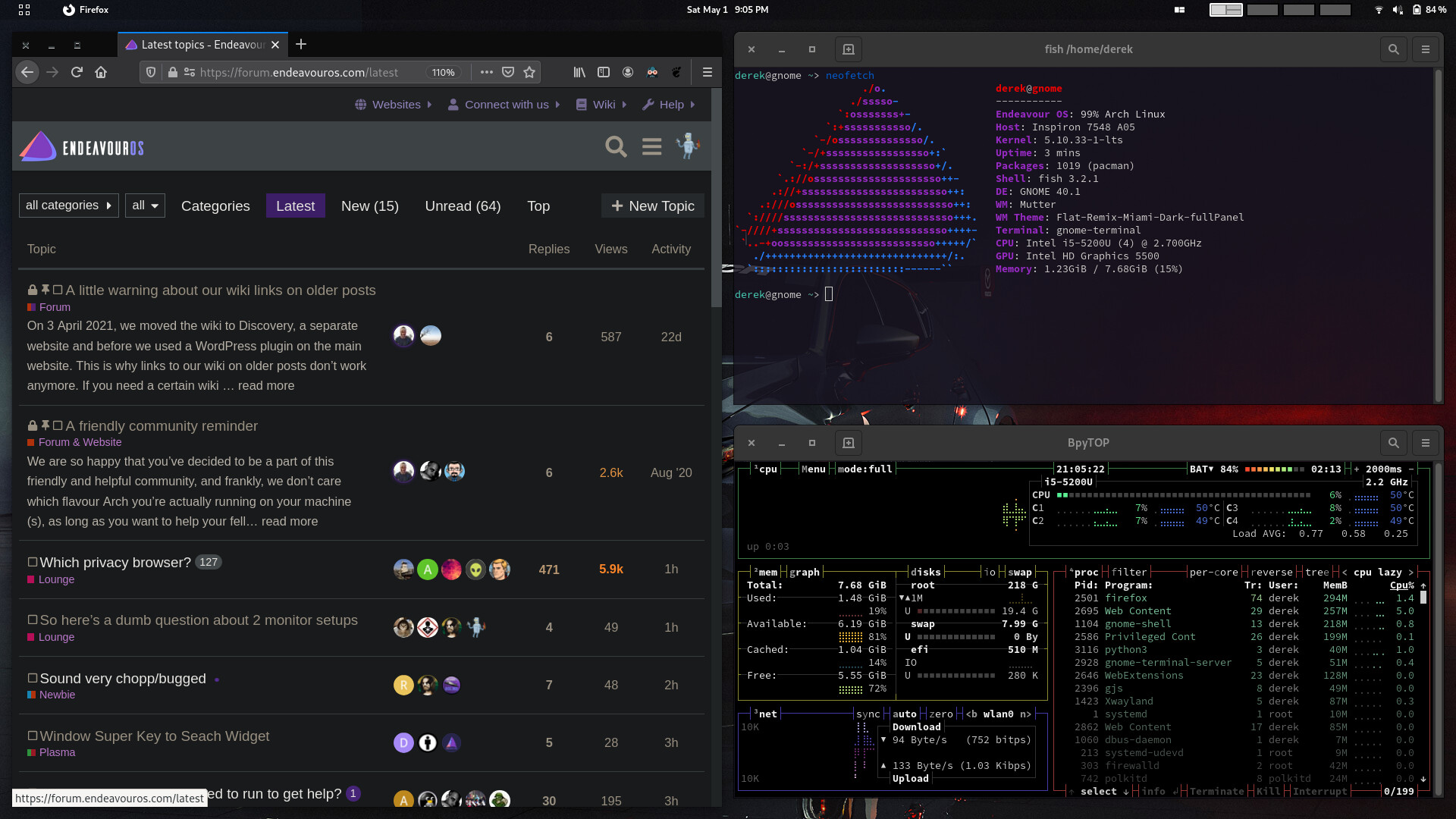
Task: Toggle per-core option in BpyTOP proc
Action: click(x=1213, y=573)
